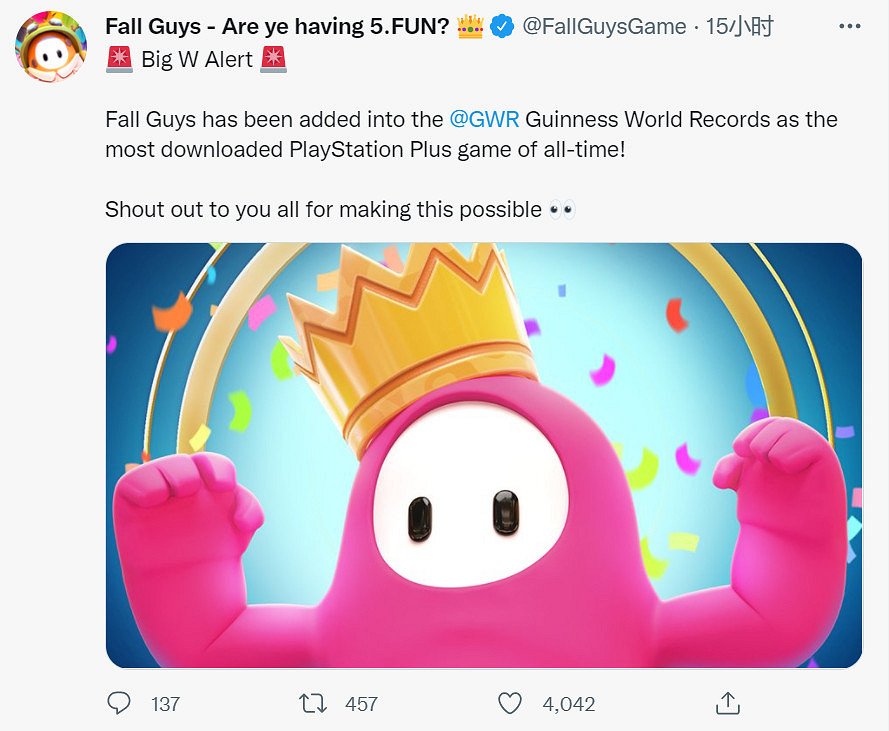The image size is (889, 731).
Task: Open the @FallGuysGame handle link
Action: click(x=606, y=27)
